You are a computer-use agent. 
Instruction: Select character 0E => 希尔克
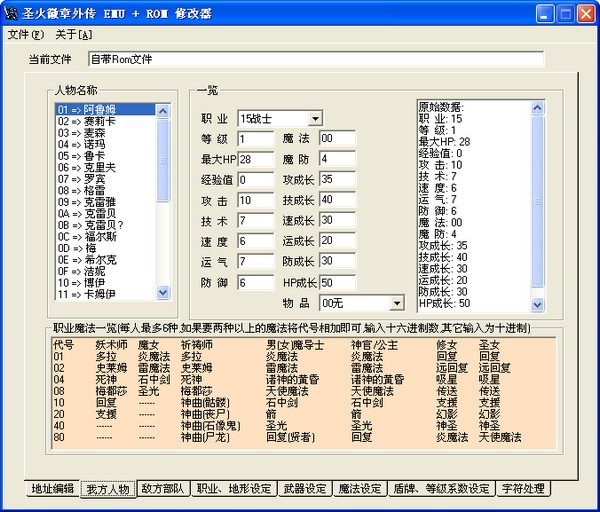(106, 259)
